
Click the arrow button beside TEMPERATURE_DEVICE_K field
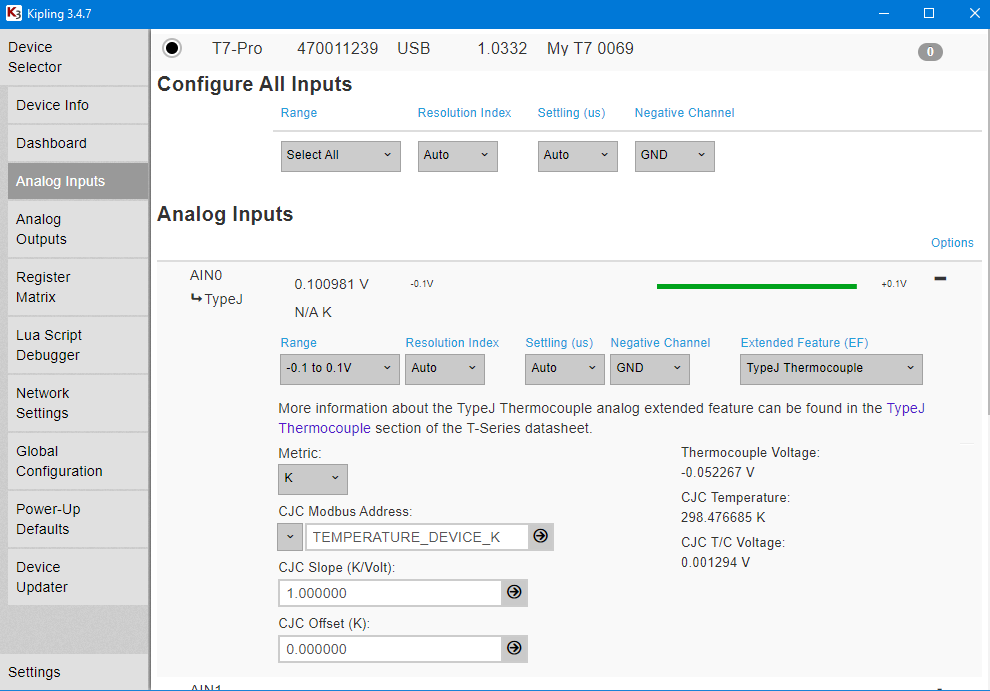pyautogui.click(x=540, y=537)
